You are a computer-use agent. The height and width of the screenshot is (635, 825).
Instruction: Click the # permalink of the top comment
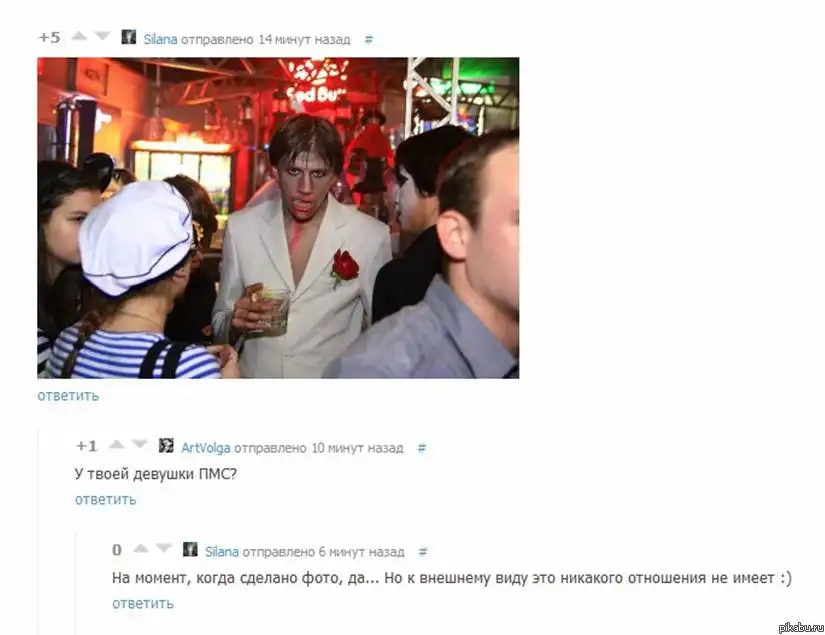click(x=369, y=39)
